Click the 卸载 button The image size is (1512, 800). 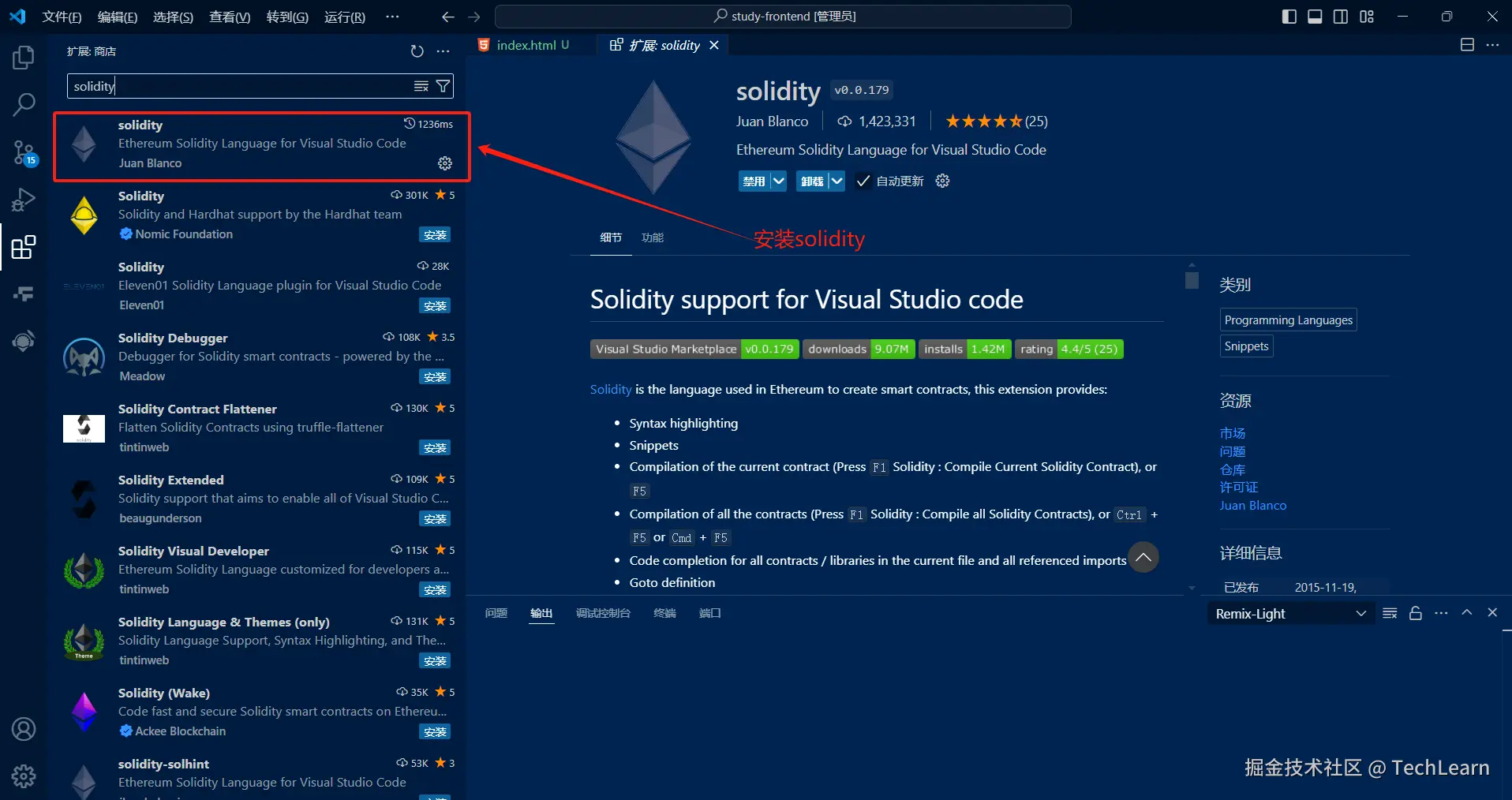pyautogui.click(x=812, y=181)
